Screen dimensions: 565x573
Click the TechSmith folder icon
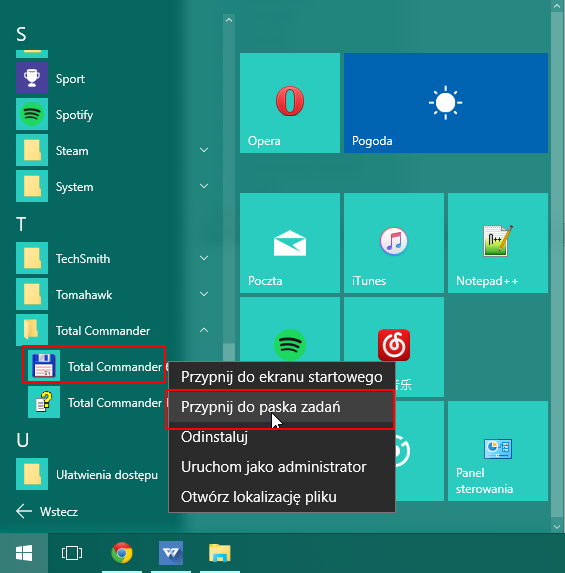[32, 258]
